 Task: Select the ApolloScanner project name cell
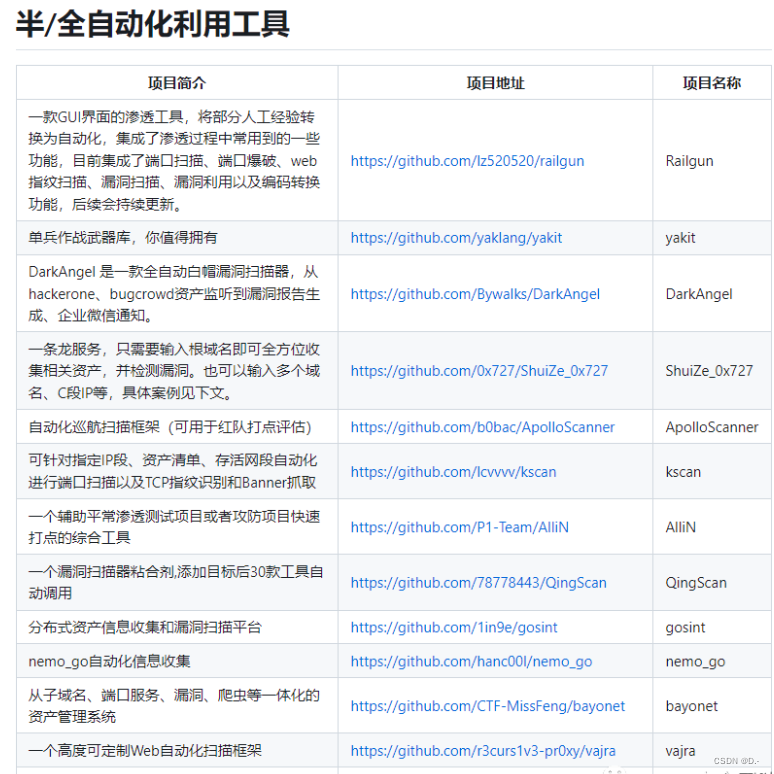(711, 427)
